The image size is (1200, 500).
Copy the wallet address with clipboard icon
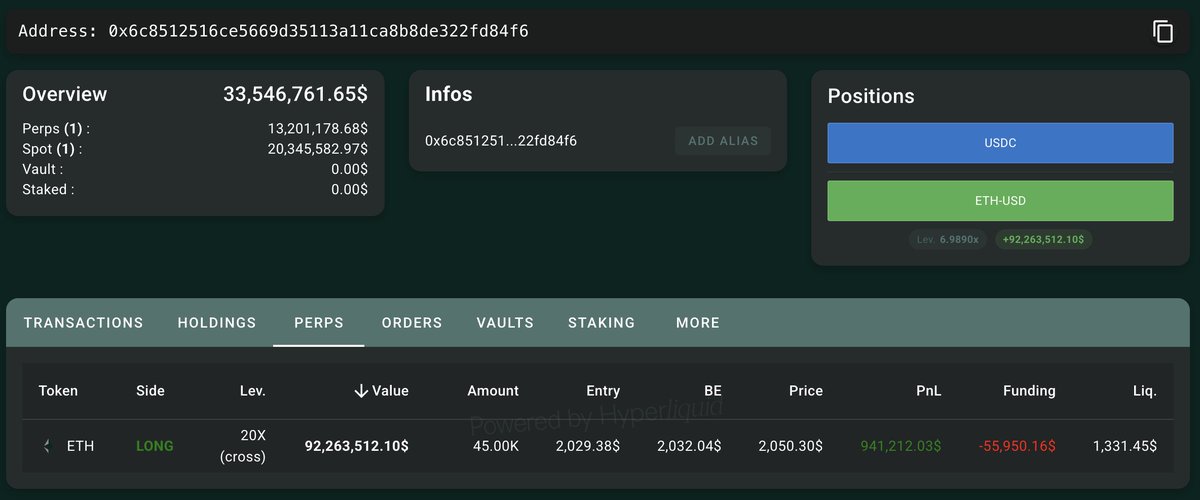click(1162, 32)
